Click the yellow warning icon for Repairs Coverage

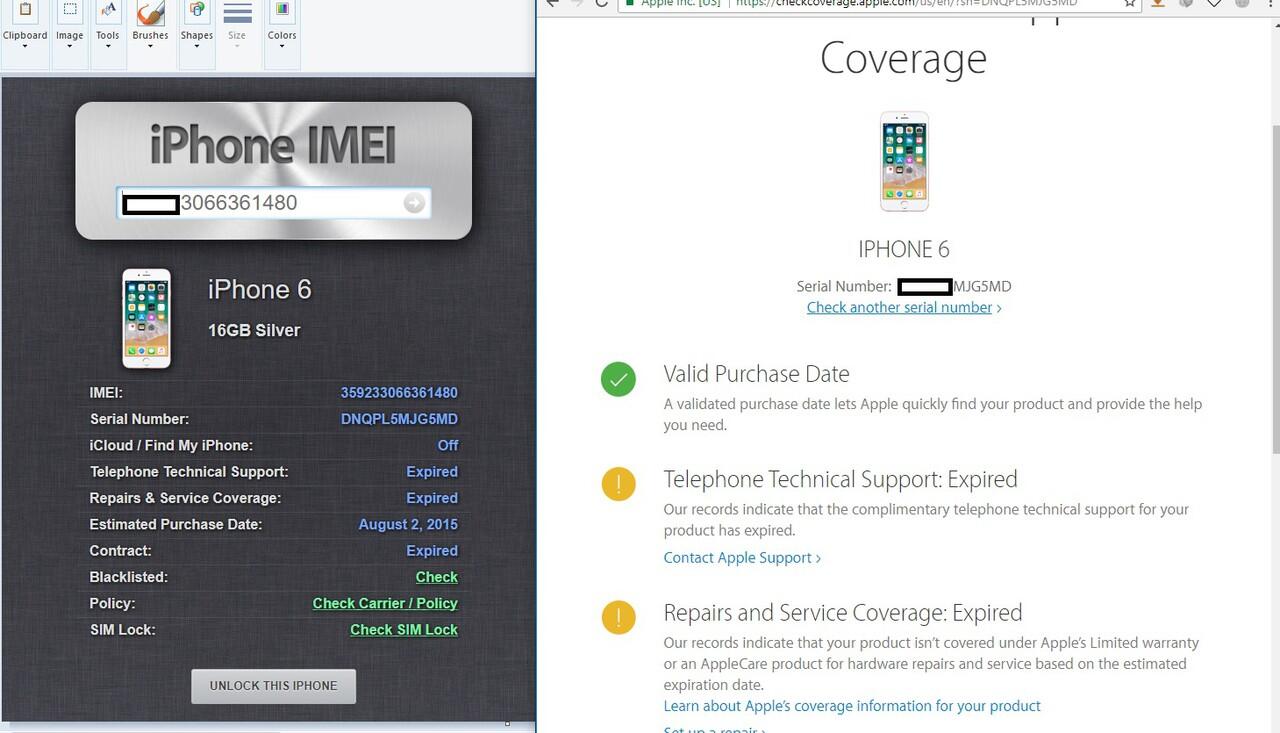[x=618, y=617]
